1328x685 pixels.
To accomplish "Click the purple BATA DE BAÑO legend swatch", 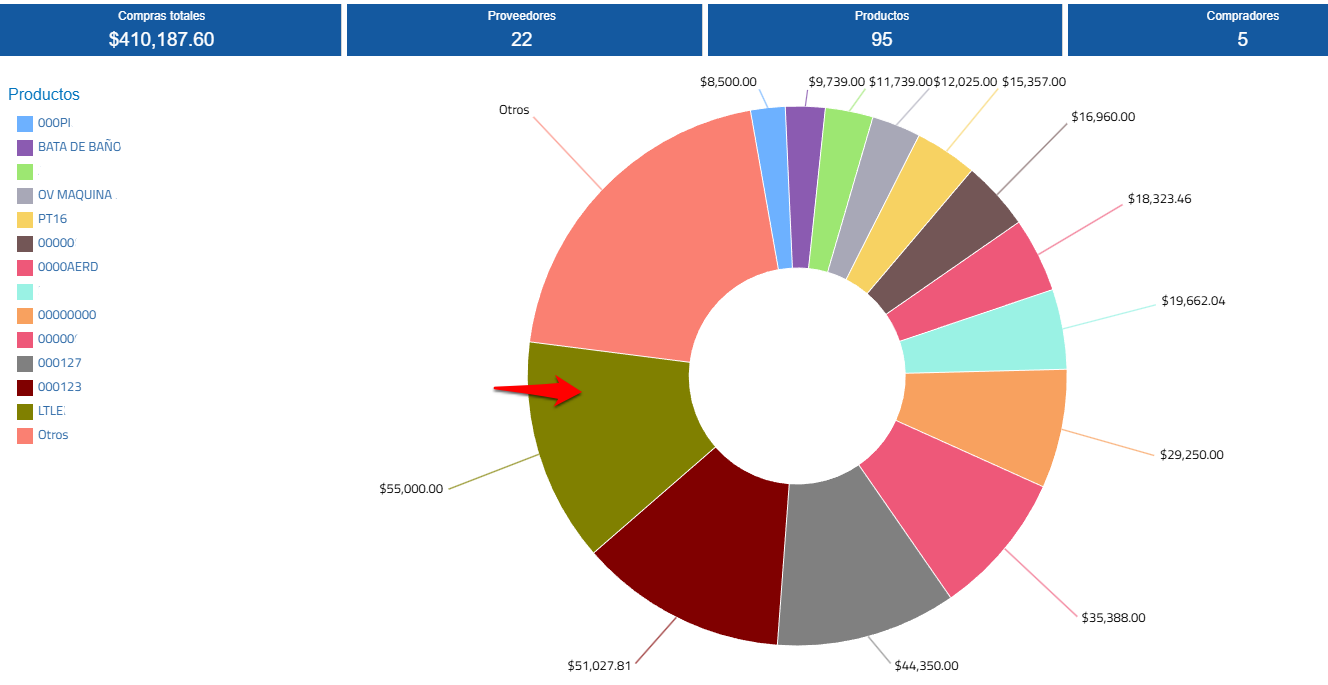I will (26, 147).
